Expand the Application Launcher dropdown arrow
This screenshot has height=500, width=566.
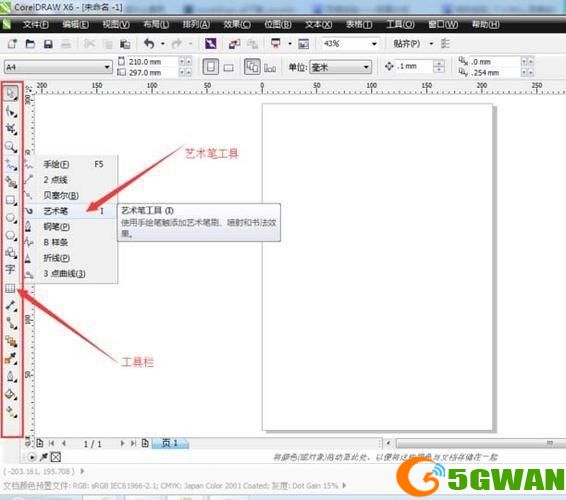pos(290,44)
